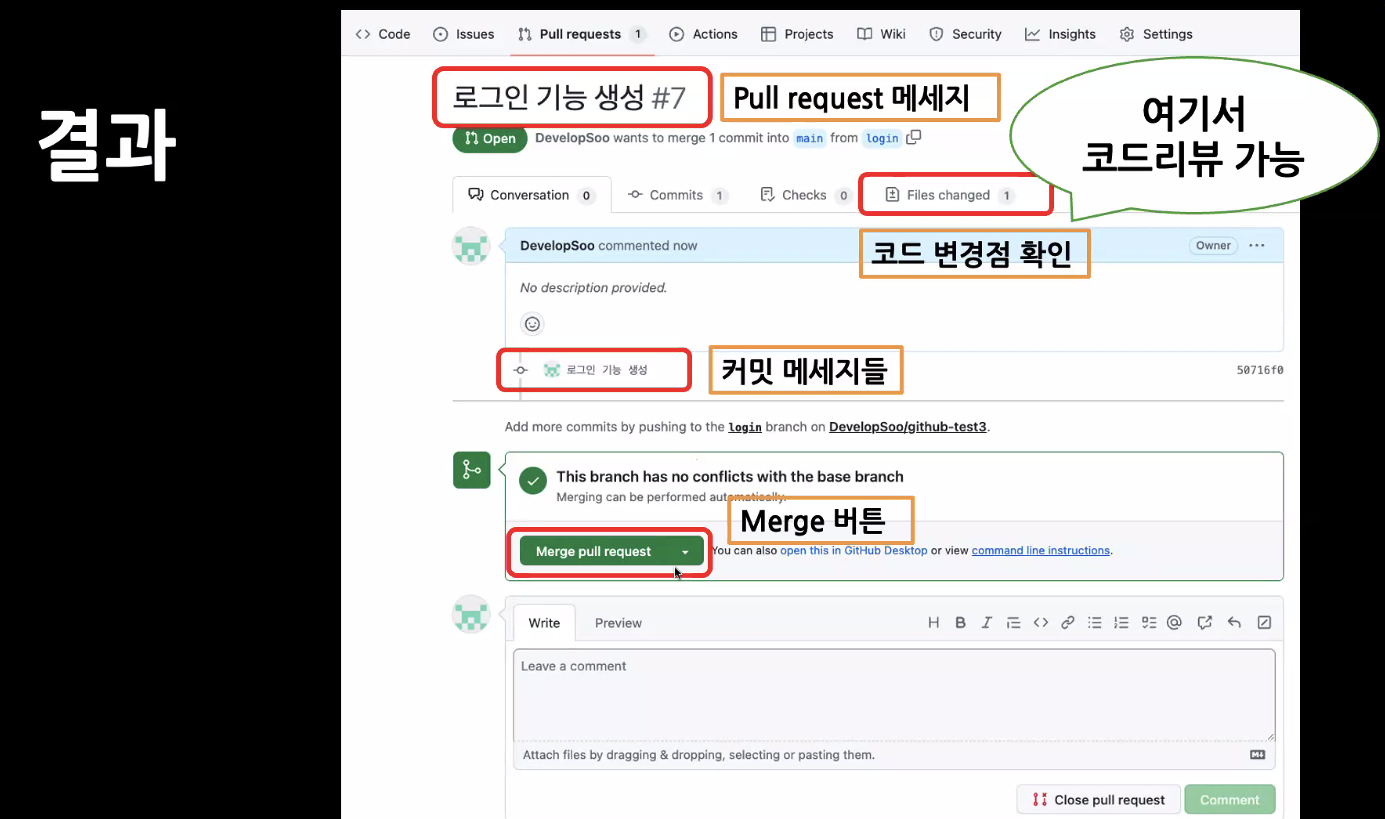
Task: Insert a numbered list in the comment
Action: [1121, 623]
